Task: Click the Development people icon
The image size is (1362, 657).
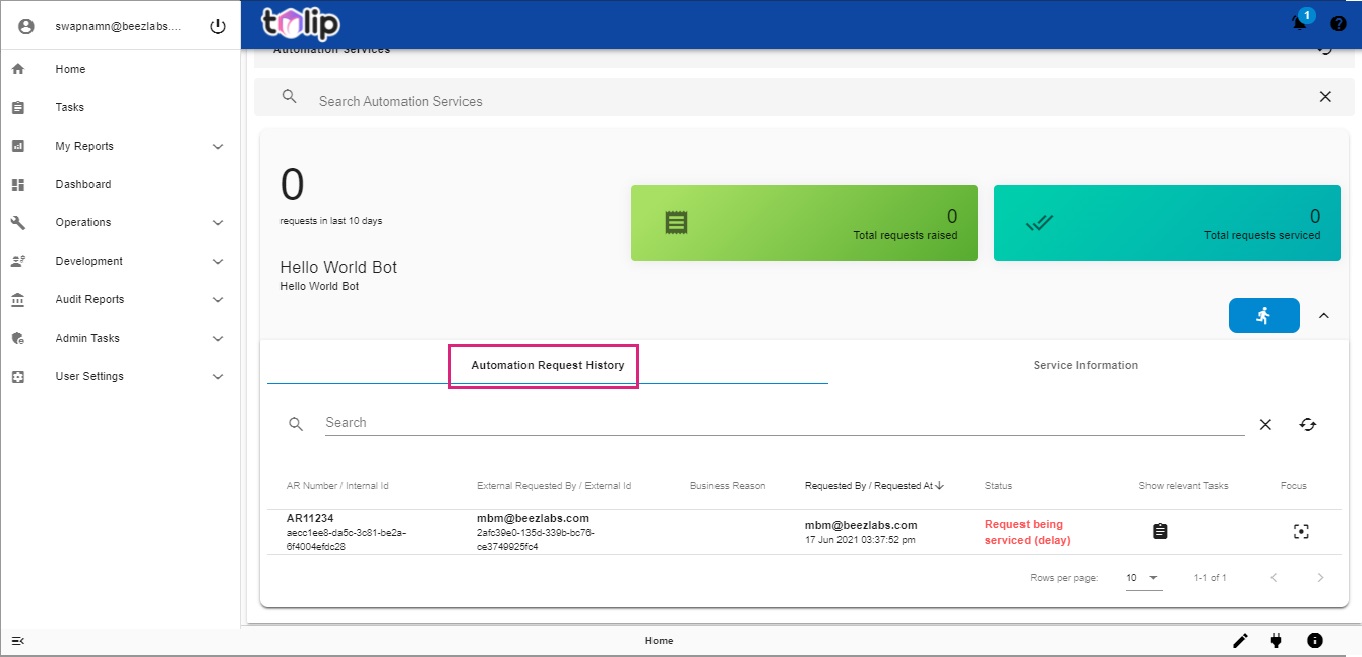Action: coord(17,261)
